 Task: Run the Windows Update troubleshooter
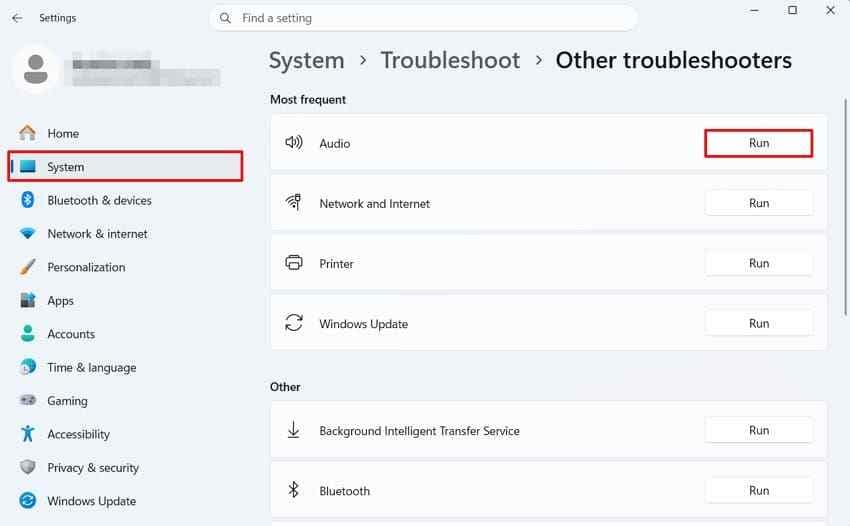(758, 323)
